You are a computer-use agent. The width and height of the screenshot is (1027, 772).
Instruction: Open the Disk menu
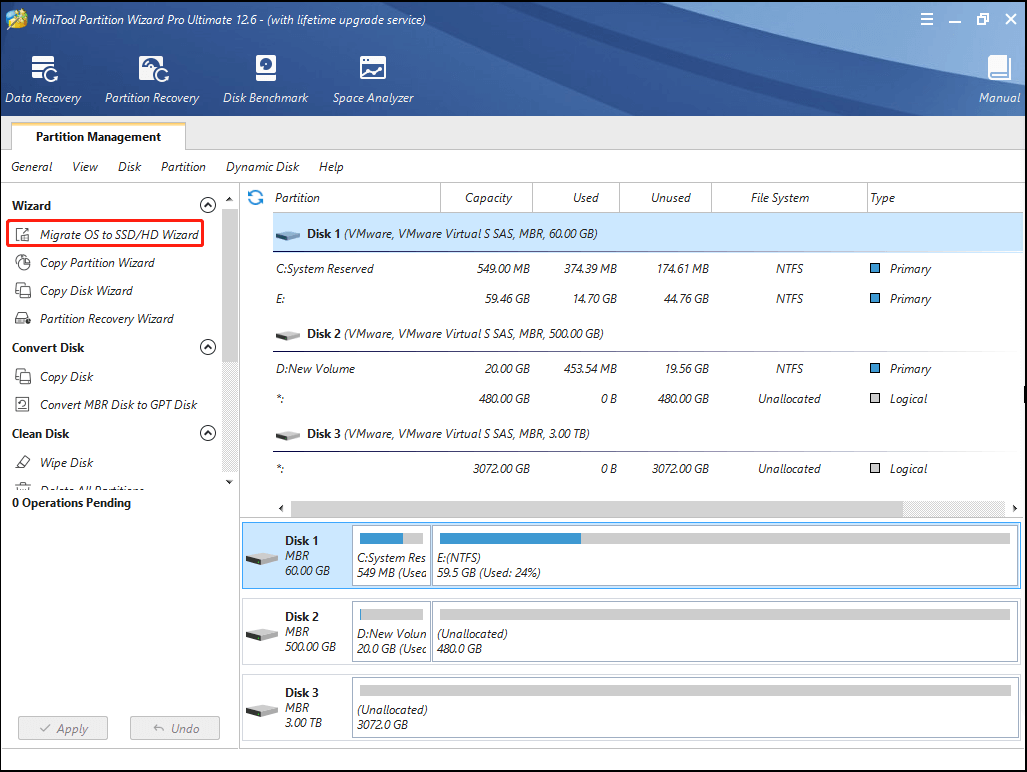coord(130,167)
